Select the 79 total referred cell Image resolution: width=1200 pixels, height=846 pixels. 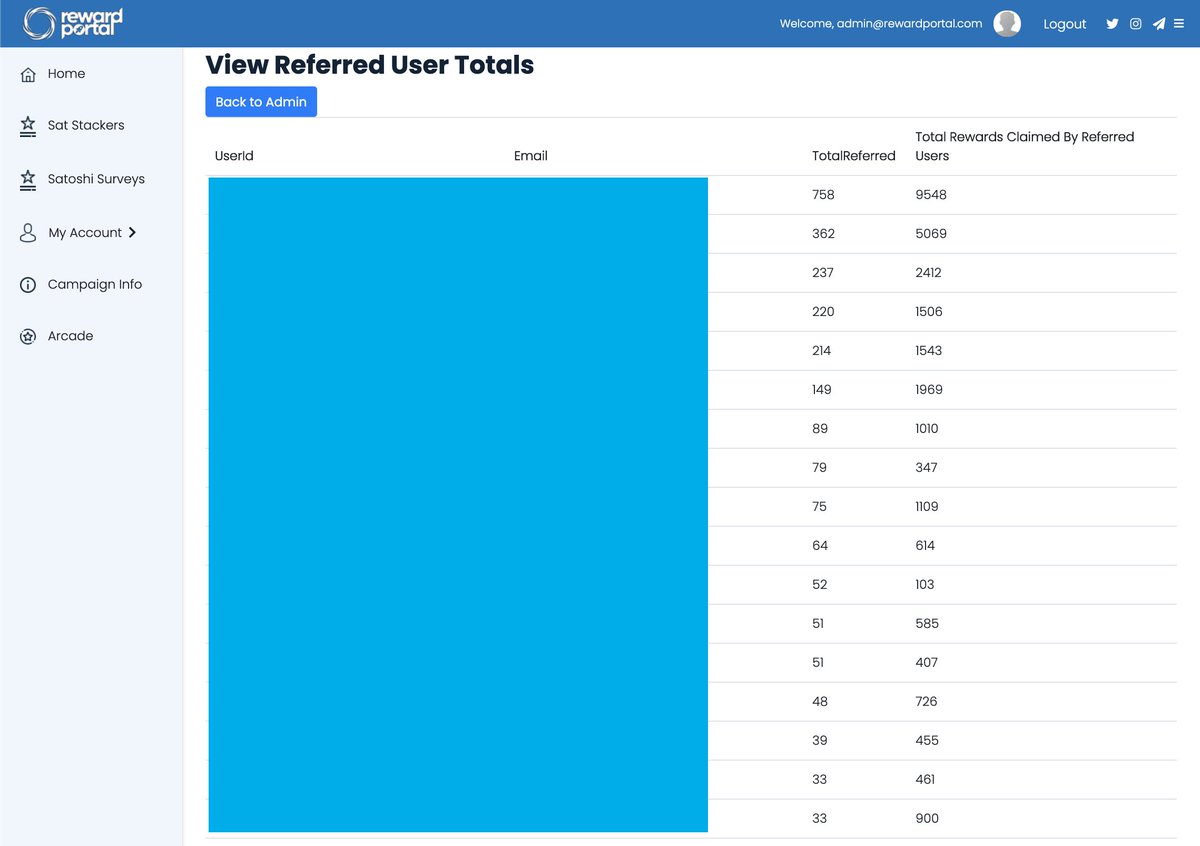pyautogui.click(x=820, y=468)
